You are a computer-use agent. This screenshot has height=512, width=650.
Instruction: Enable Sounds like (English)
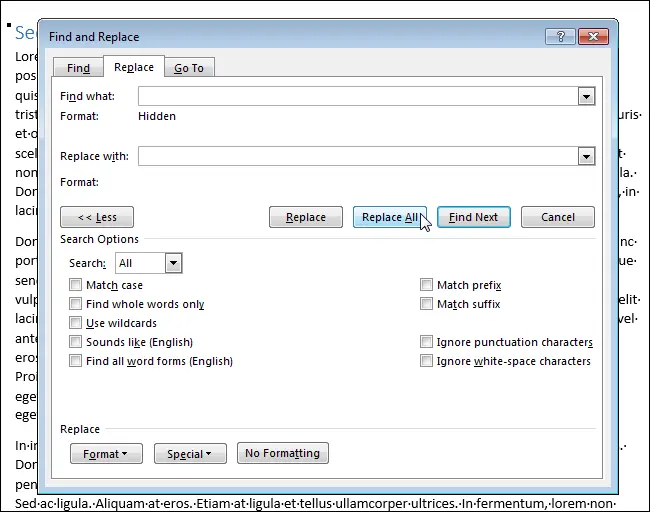[75, 342]
